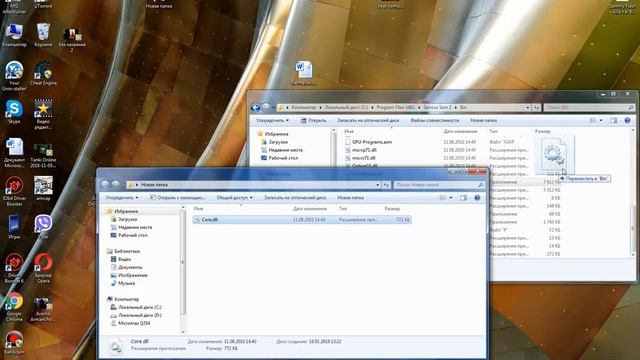640x360 pixels.
Task: Select Локальный диск (D:) in navigation pane
Action: [x=136, y=315]
